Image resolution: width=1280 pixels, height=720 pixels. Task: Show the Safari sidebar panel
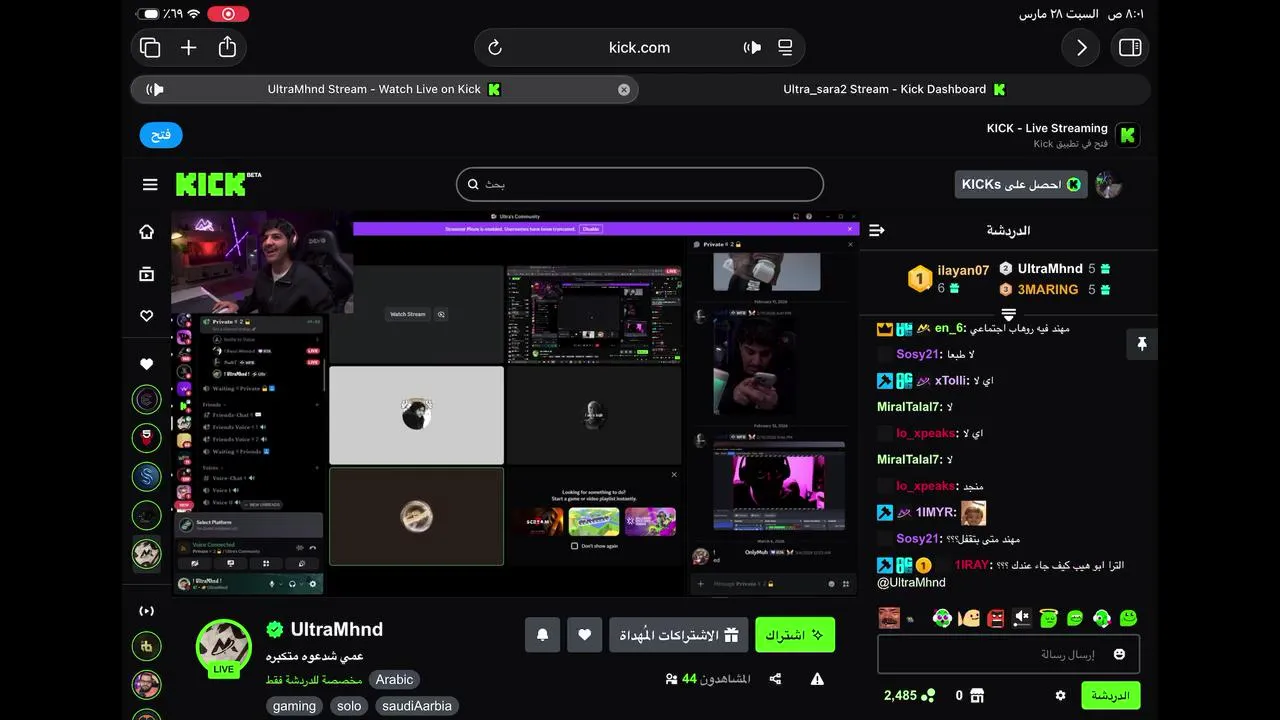(1130, 47)
